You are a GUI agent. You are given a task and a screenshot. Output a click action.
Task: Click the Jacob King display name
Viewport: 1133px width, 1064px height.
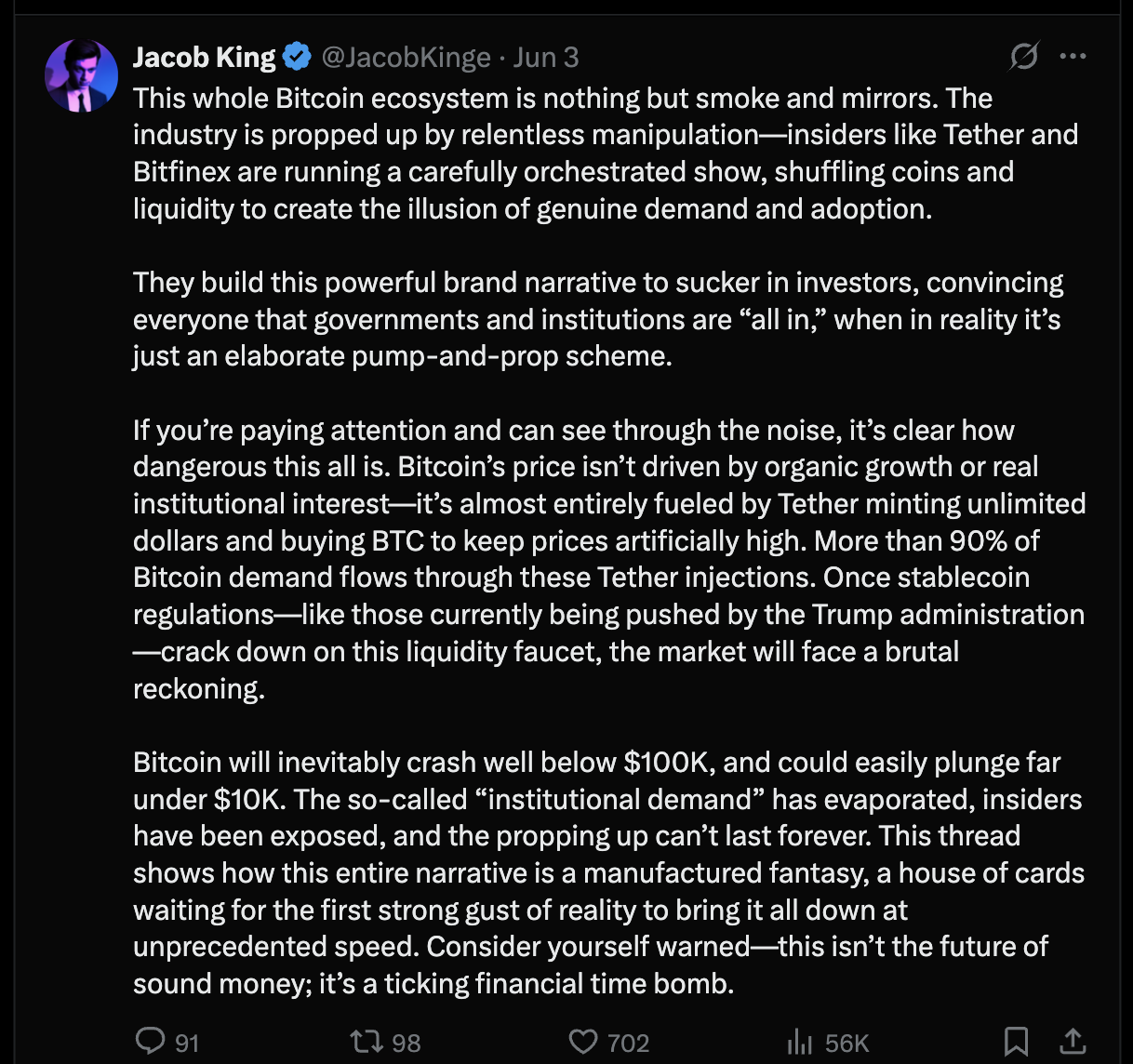[204, 58]
